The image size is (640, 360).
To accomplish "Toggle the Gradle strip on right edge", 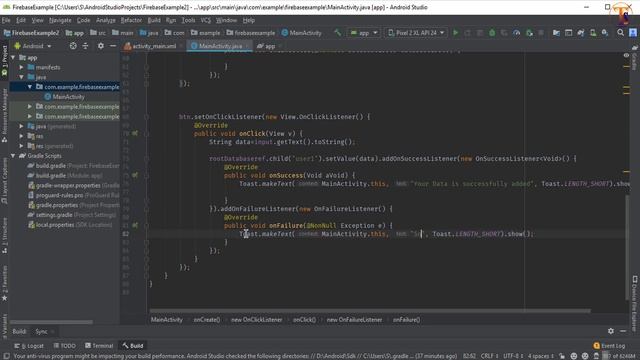I will 635,58.
